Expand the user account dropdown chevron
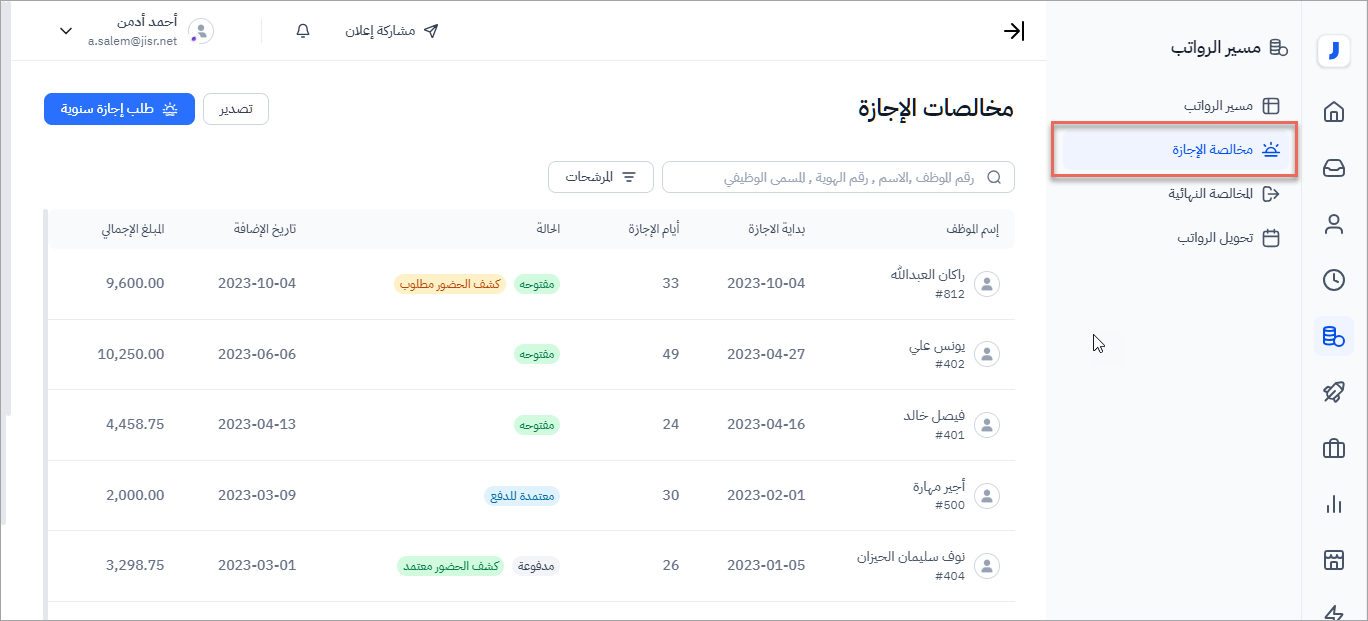Screen dimensions: 1368x621 click(x=66, y=31)
